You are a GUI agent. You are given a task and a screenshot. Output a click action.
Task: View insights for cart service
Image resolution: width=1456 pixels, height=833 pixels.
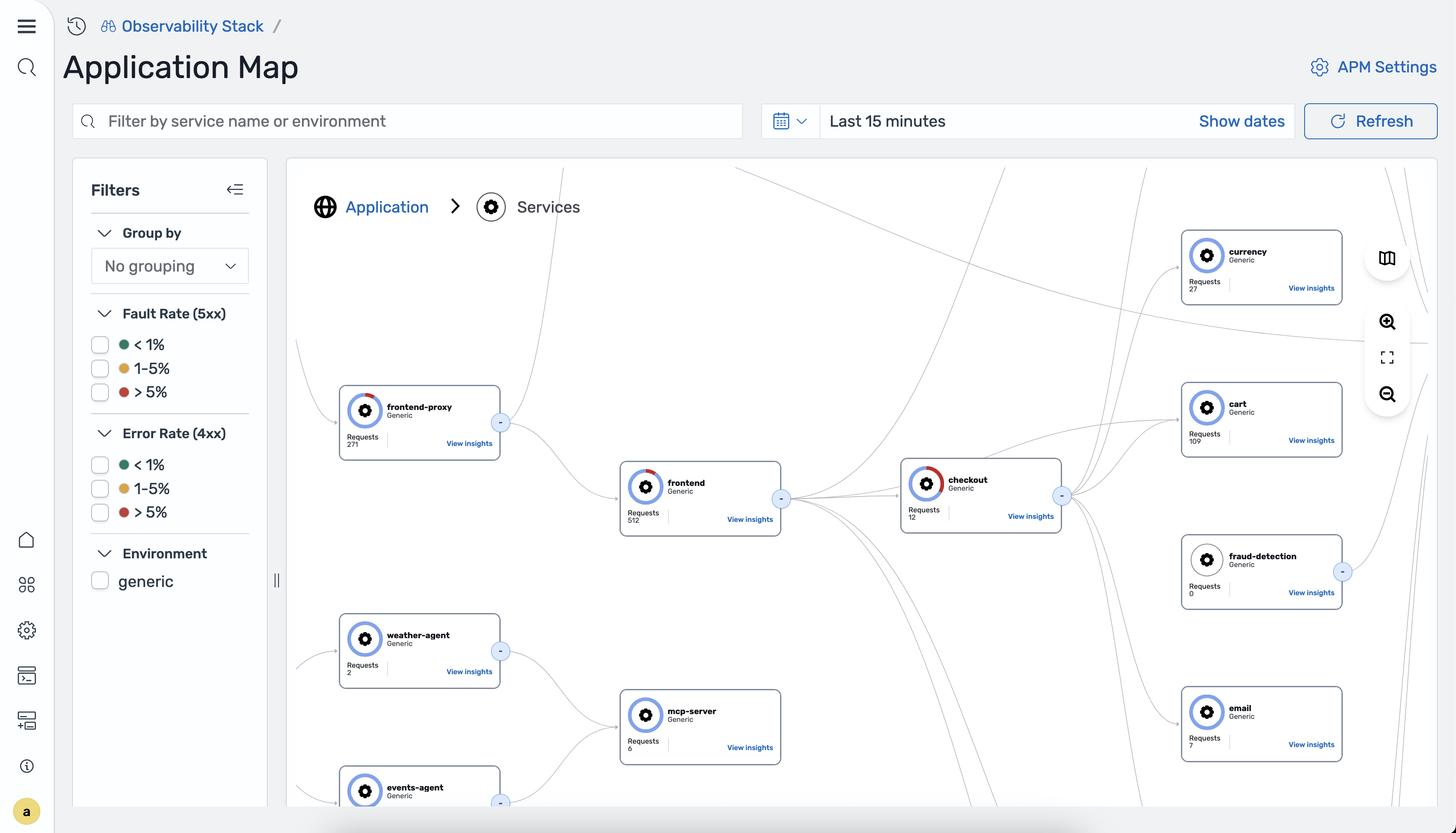coord(1311,440)
